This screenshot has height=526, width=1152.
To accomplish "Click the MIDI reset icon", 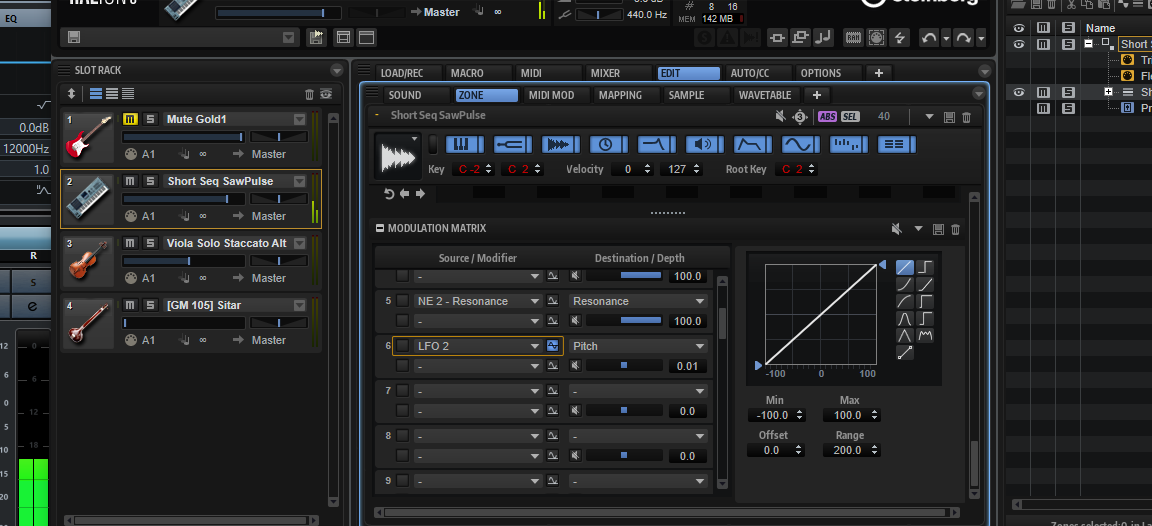I will 876,37.
